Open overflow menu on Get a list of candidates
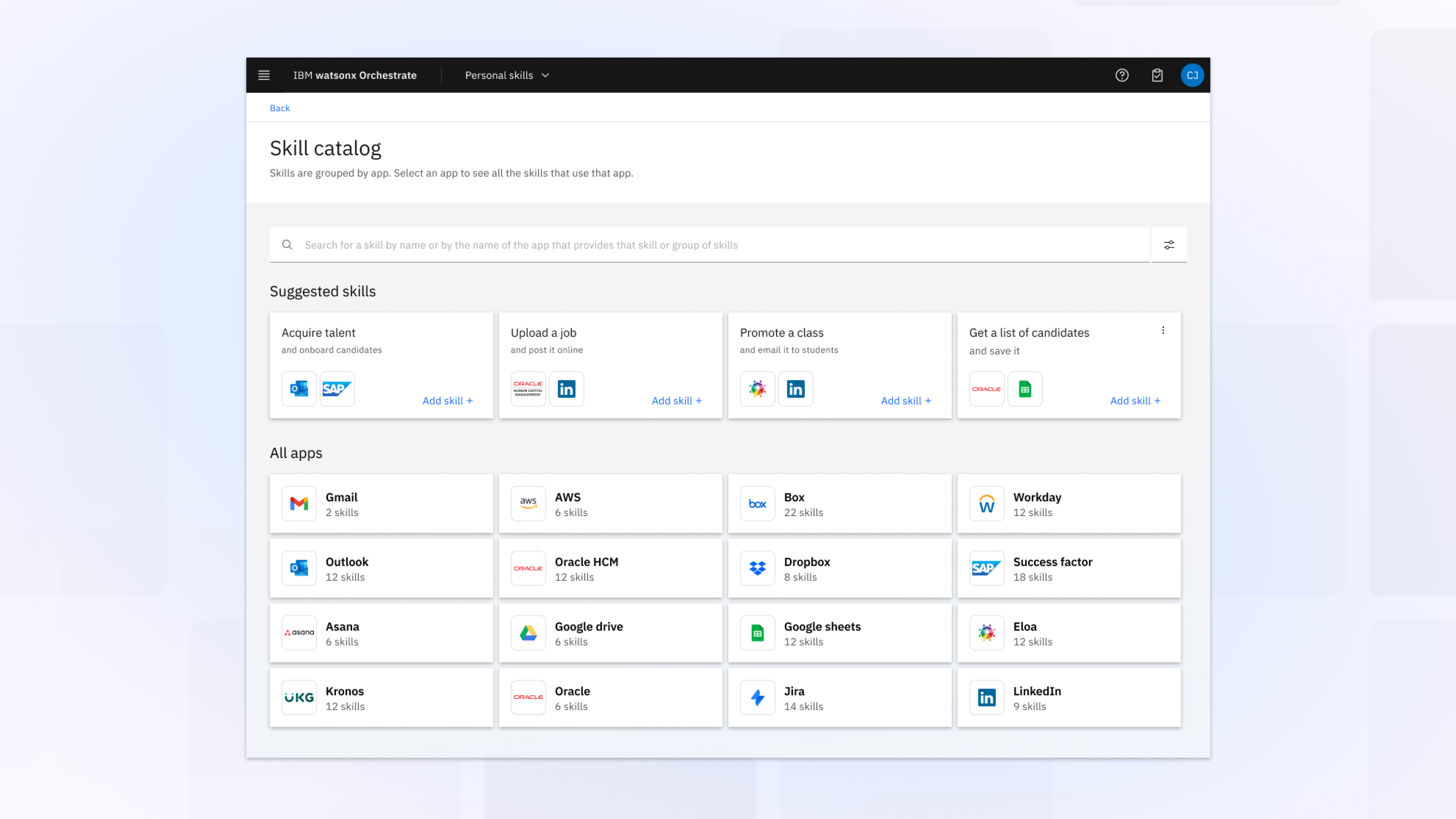This screenshot has width=1456, height=819. (1163, 330)
